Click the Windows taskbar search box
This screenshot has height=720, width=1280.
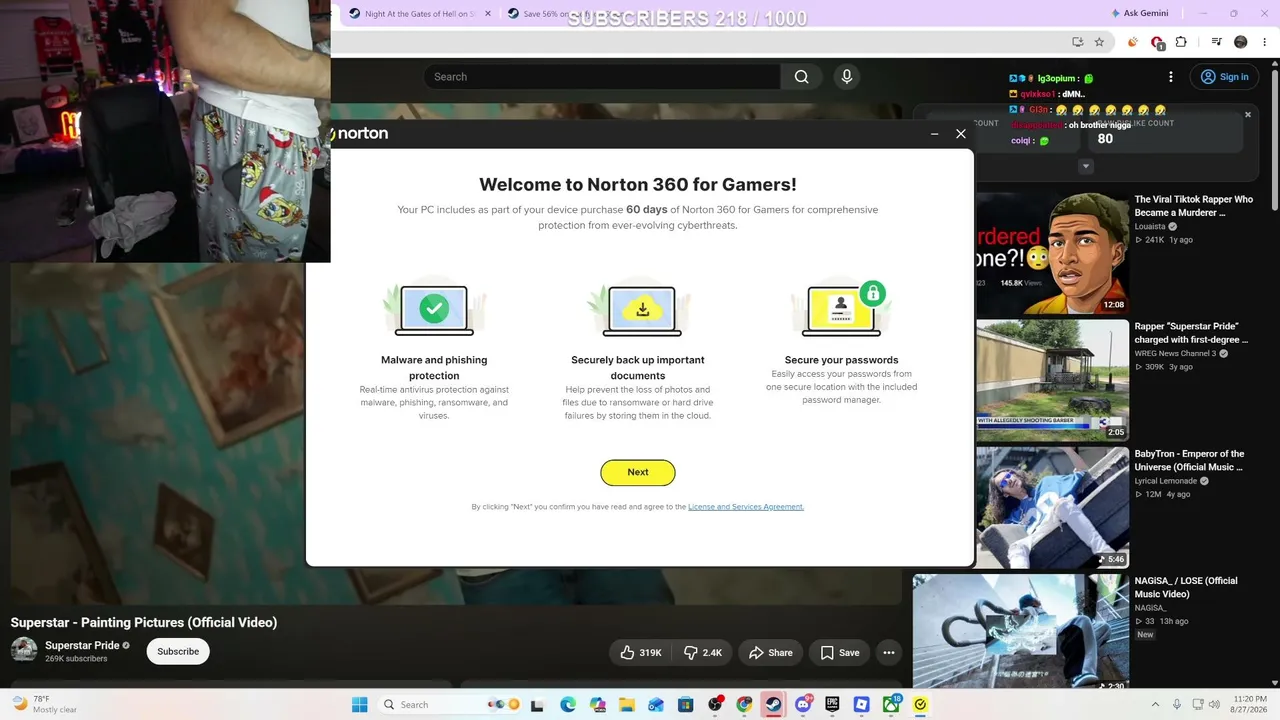click(450, 705)
